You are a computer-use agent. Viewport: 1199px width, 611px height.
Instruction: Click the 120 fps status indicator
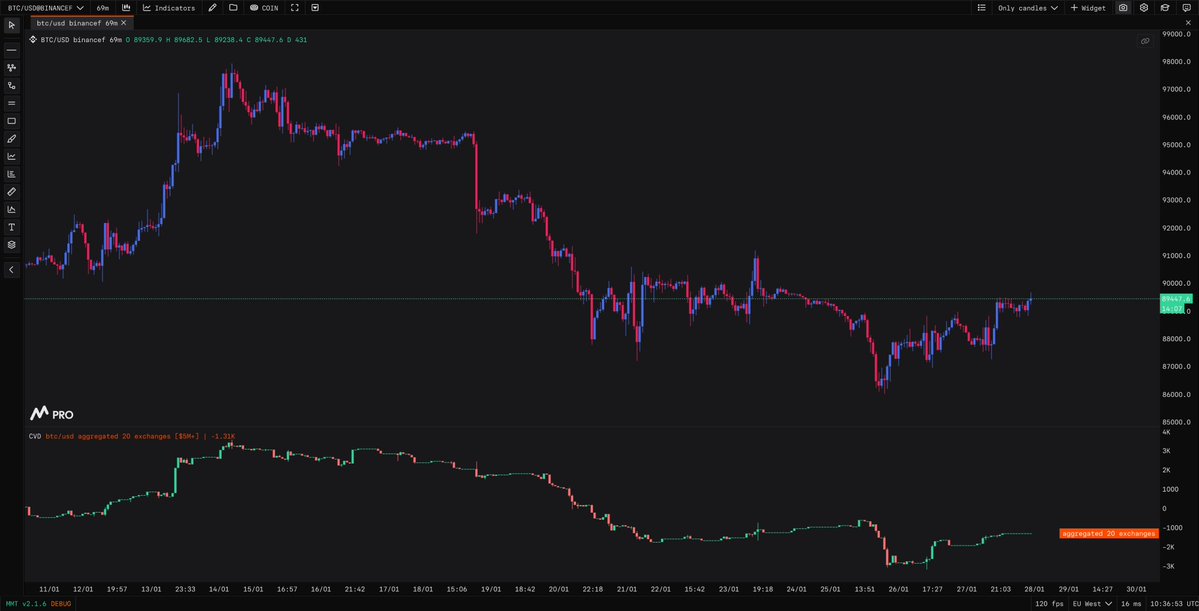1048,604
